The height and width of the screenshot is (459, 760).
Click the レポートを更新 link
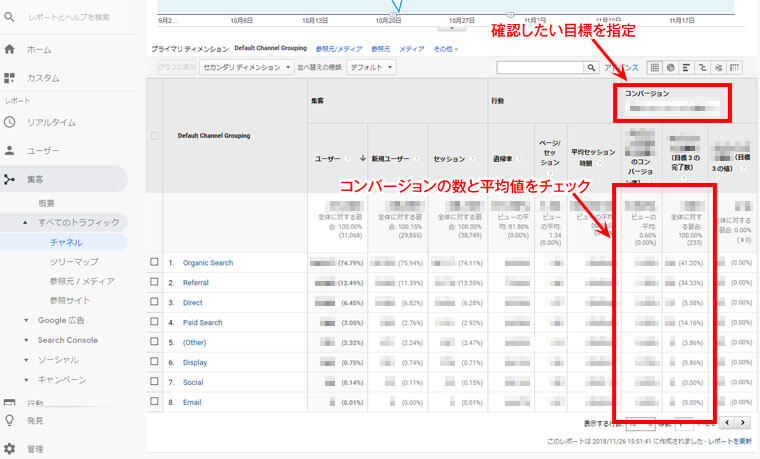pos(730,441)
